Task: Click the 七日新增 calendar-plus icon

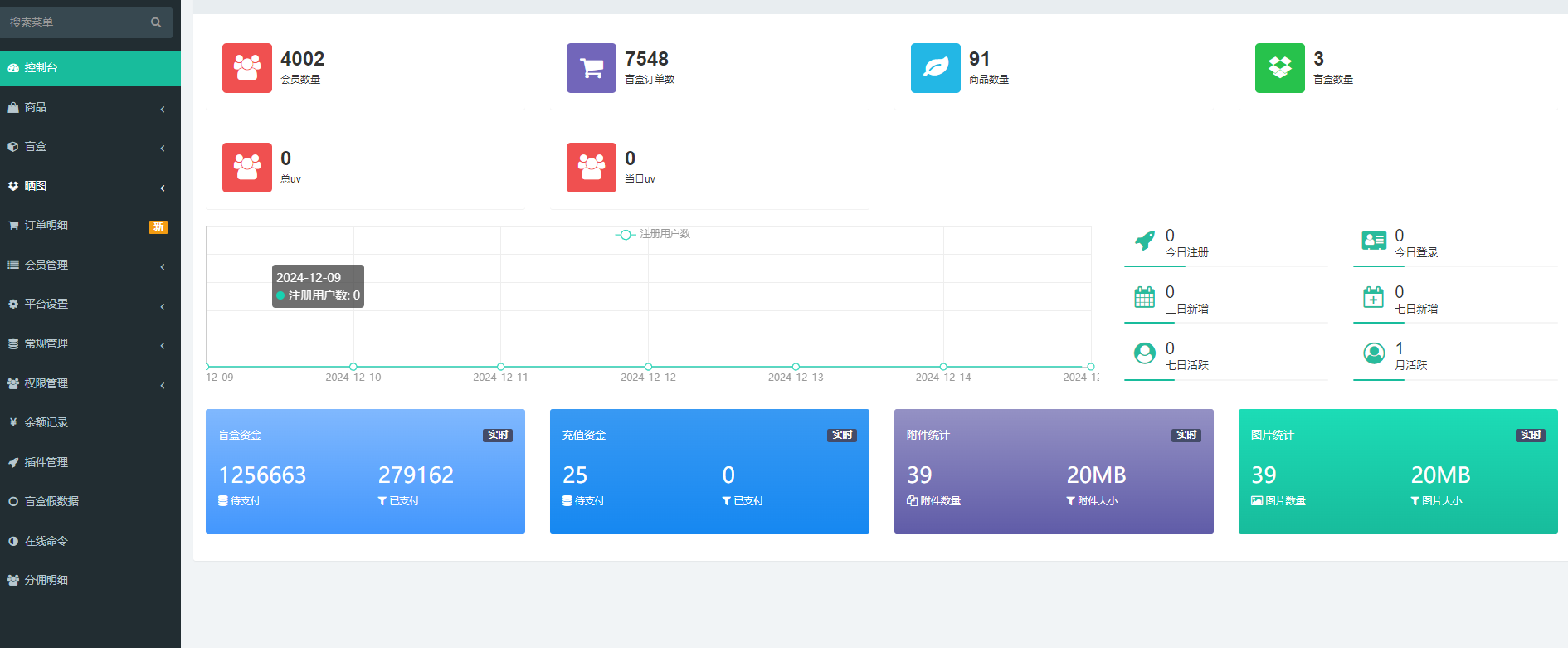Action: tap(1374, 297)
